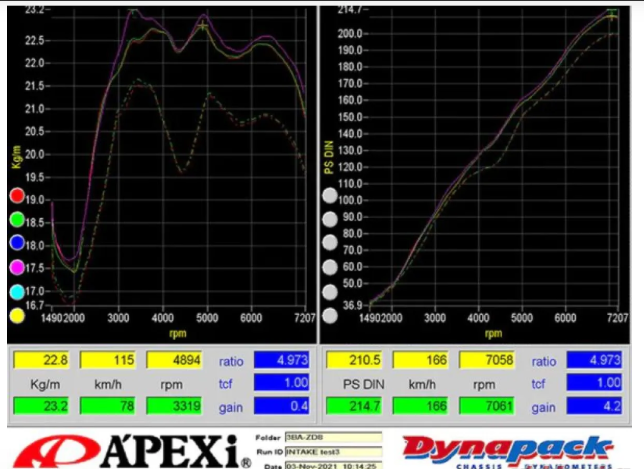
Task: Toggle the yellow run indicator on torque graph
Action: tap(17, 316)
